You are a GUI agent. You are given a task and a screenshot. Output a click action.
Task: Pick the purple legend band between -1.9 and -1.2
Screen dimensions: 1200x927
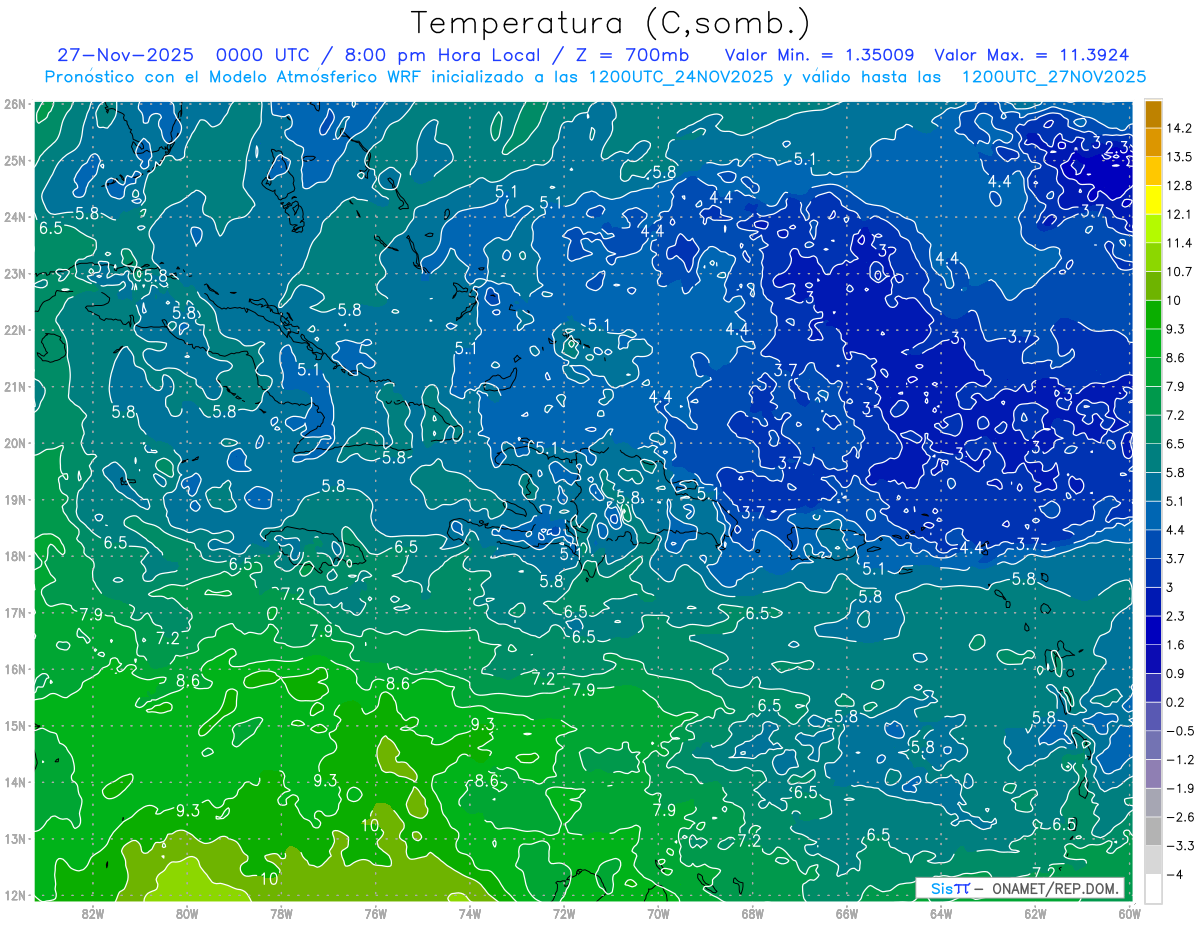(1153, 774)
